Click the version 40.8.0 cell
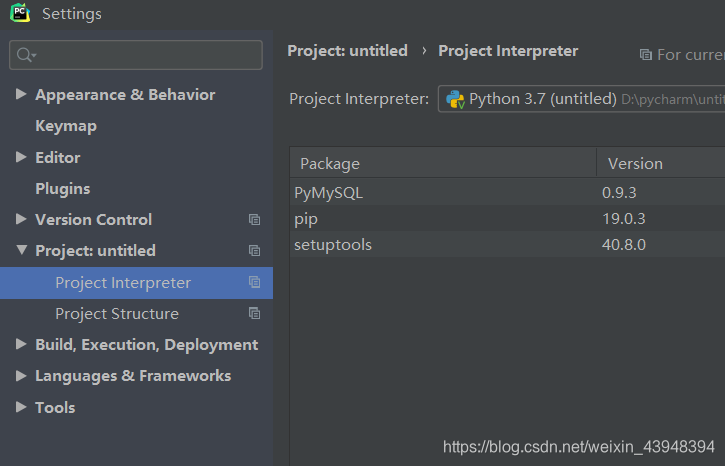 624,245
